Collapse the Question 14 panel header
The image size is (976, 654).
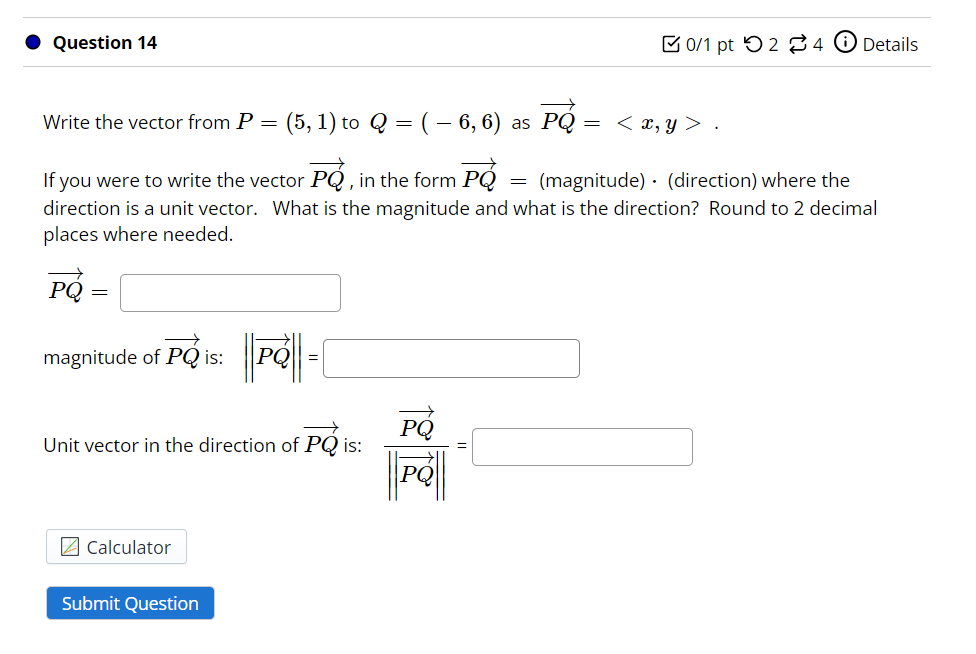pos(103,42)
